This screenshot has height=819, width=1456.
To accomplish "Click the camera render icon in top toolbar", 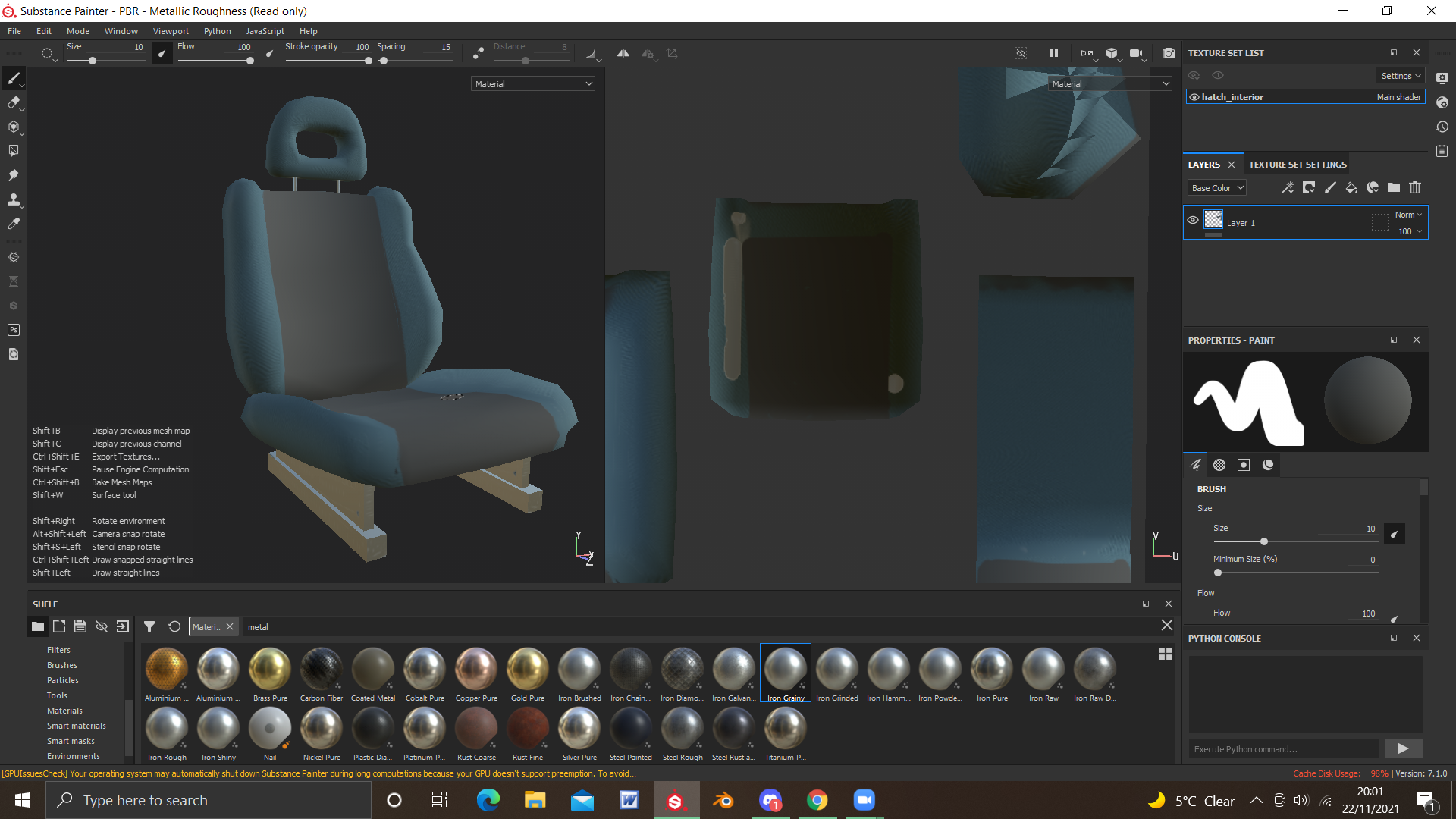I will (x=1168, y=53).
